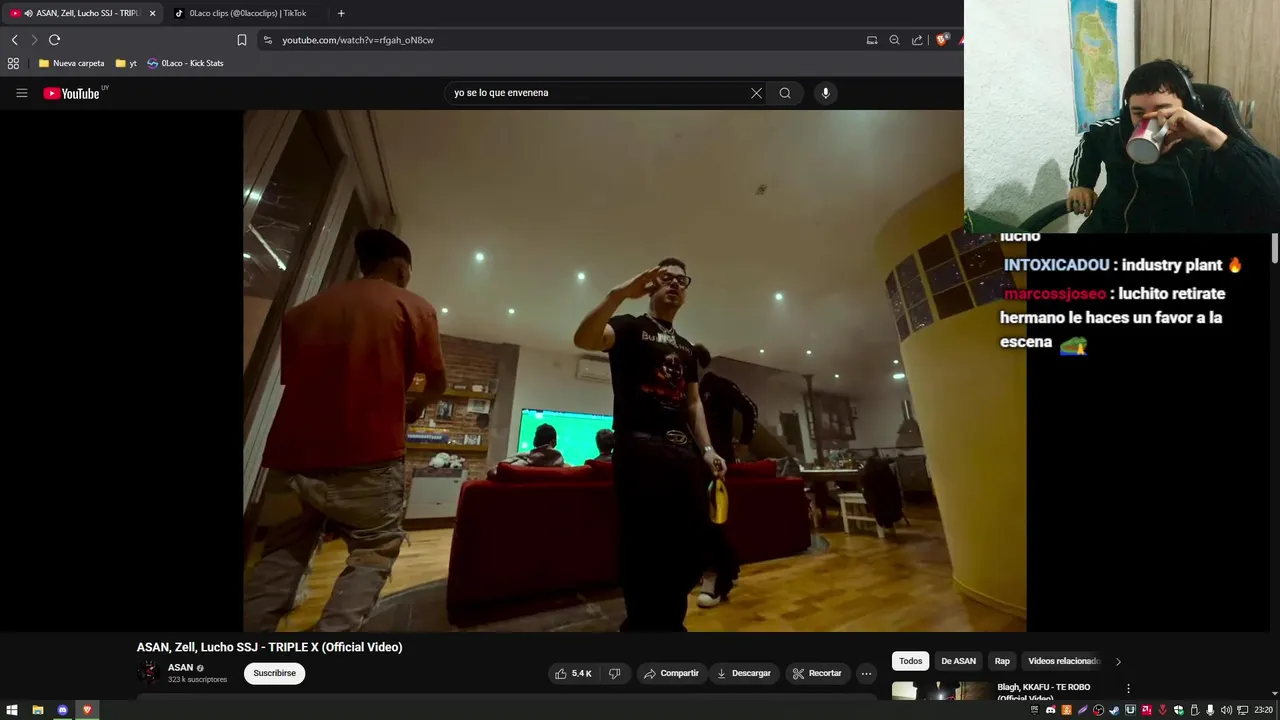Open AMD software tray icon
Image resolution: width=1280 pixels, height=720 pixels.
click(x=1146, y=710)
